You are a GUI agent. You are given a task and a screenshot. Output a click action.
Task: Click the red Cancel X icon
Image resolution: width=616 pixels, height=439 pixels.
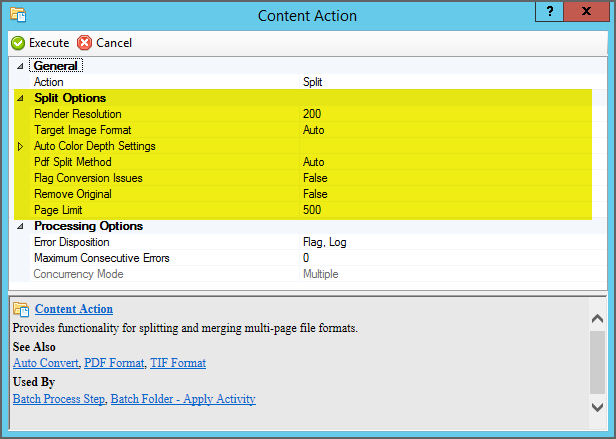point(85,43)
